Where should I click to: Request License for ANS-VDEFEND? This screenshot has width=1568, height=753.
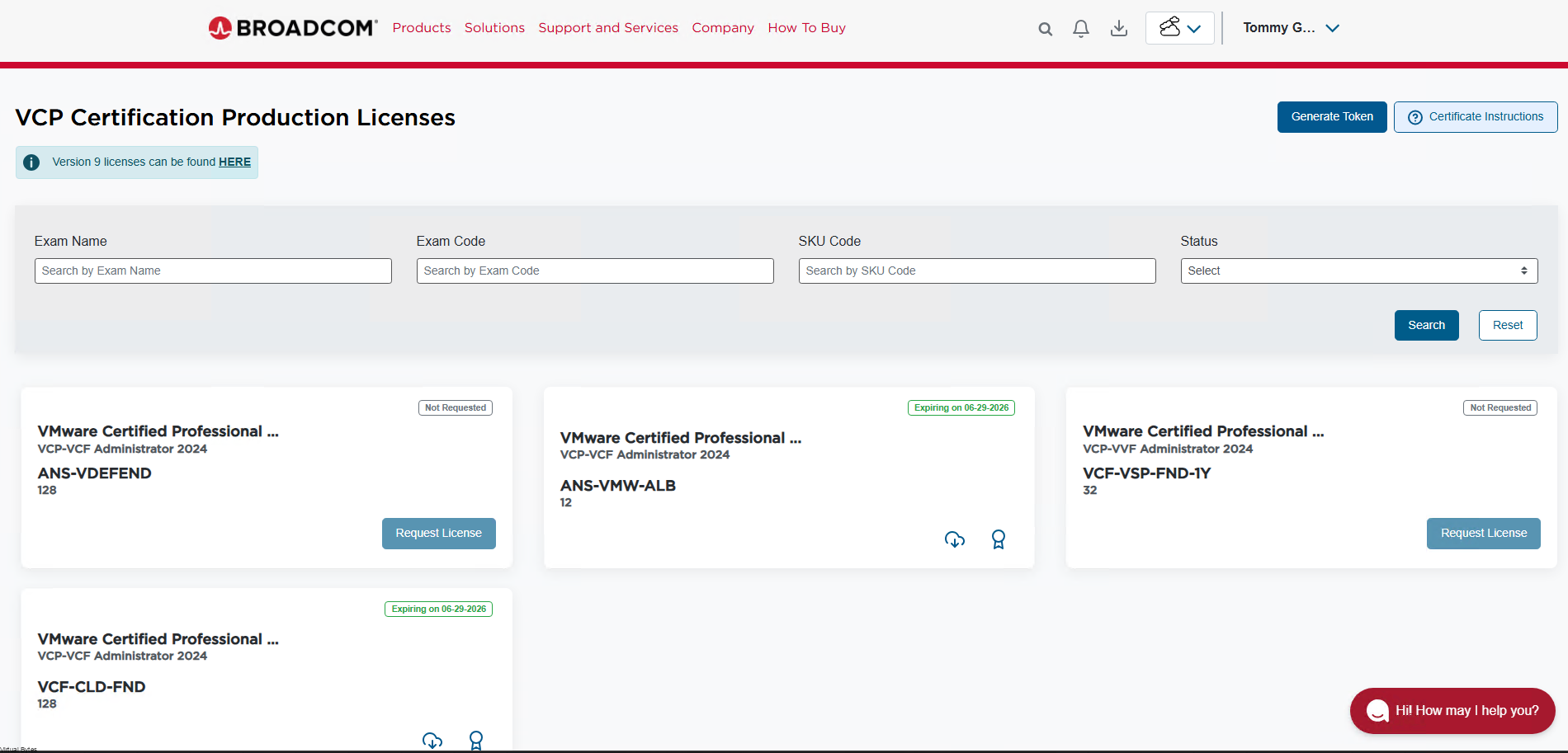coord(438,534)
